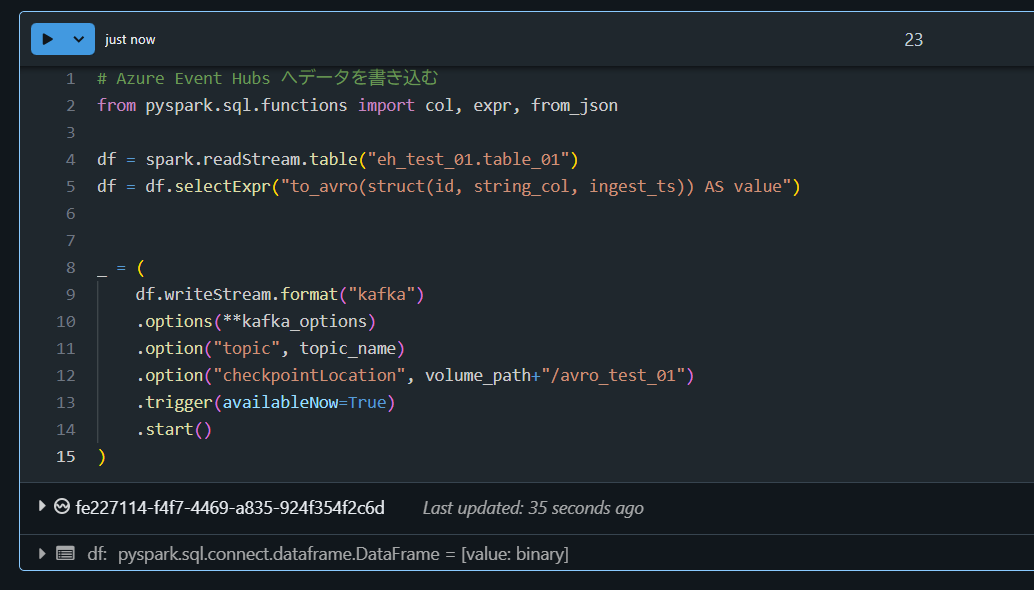Click the table icon beside df DataFrame
The height and width of the screenshot is (590, 1034).
pos(65,553)
